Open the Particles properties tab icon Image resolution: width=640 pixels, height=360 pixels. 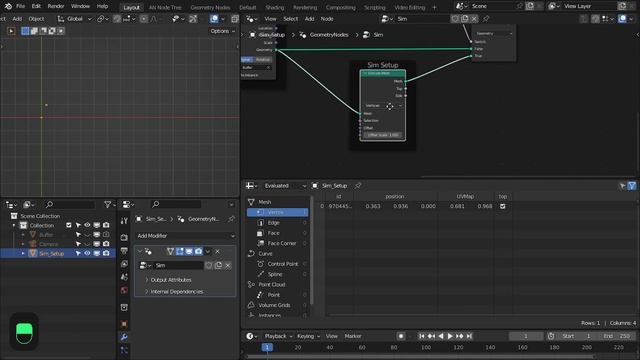coord(124,350)
